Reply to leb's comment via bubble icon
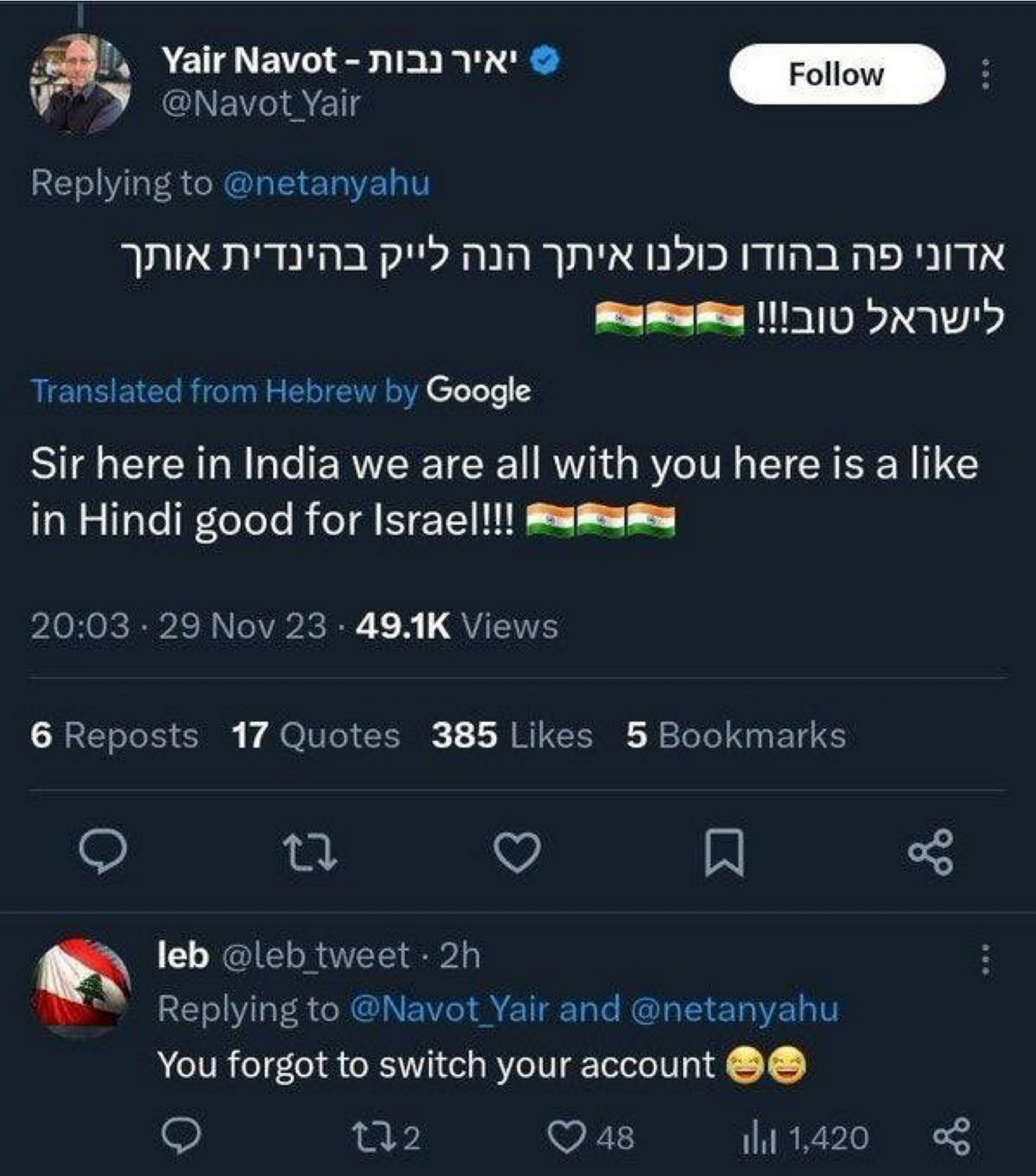 pos(181,1136)
